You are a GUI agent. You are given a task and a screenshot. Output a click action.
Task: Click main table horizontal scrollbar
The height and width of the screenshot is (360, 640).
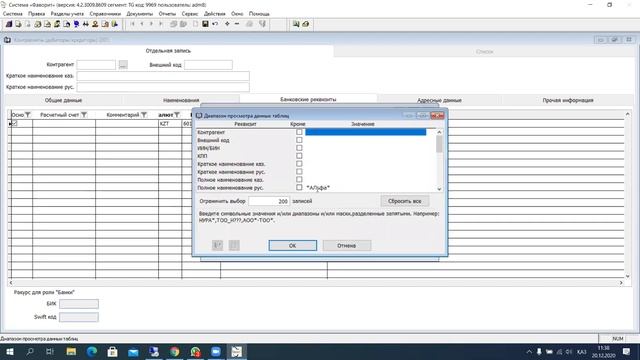click(x=316, y=282)
